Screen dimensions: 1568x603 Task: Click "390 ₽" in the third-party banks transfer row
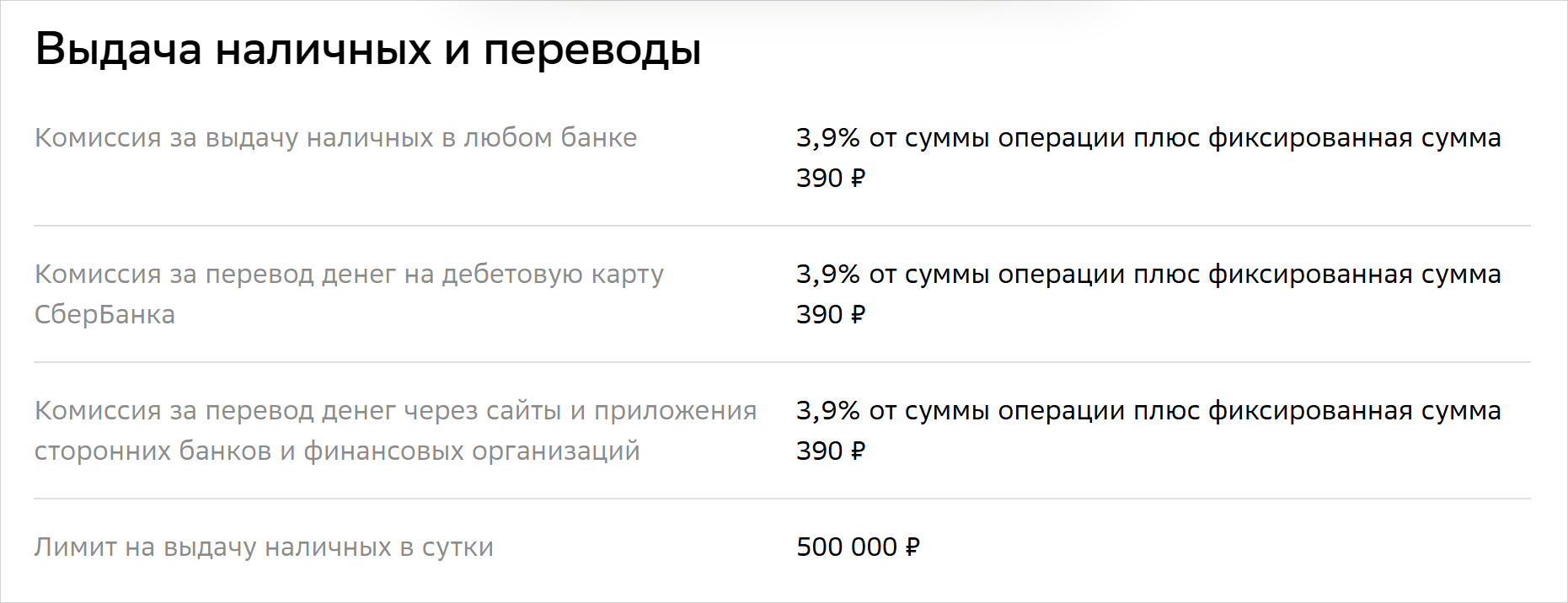(x=831, y=451)
